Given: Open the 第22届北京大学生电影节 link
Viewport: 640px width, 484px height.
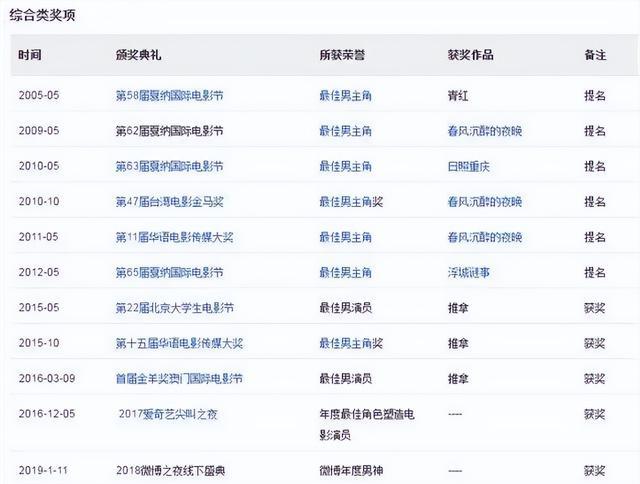Looking at the screenshot, I should [x=175, y=308].
